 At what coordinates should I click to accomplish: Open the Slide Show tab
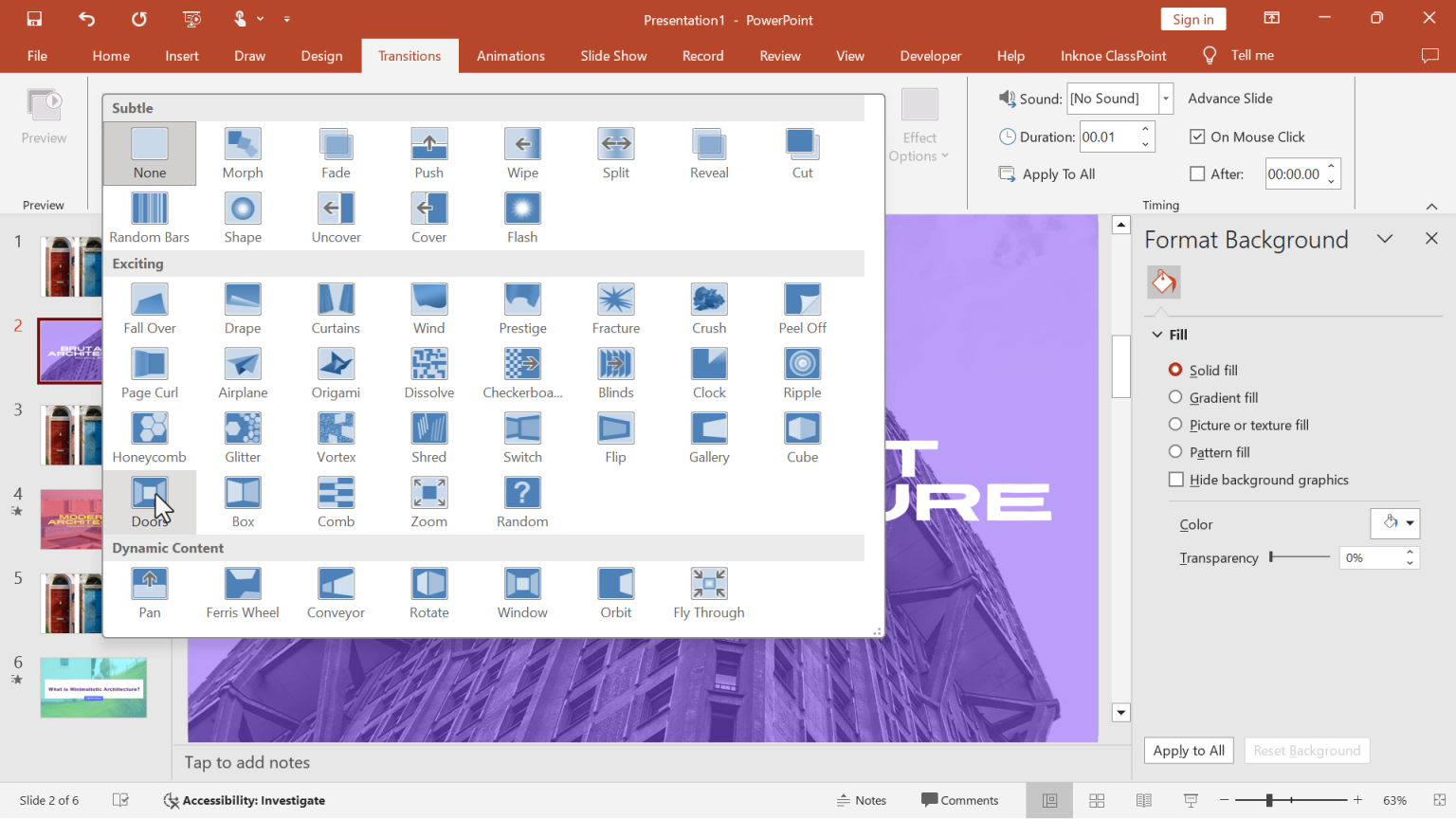(612, 55)
